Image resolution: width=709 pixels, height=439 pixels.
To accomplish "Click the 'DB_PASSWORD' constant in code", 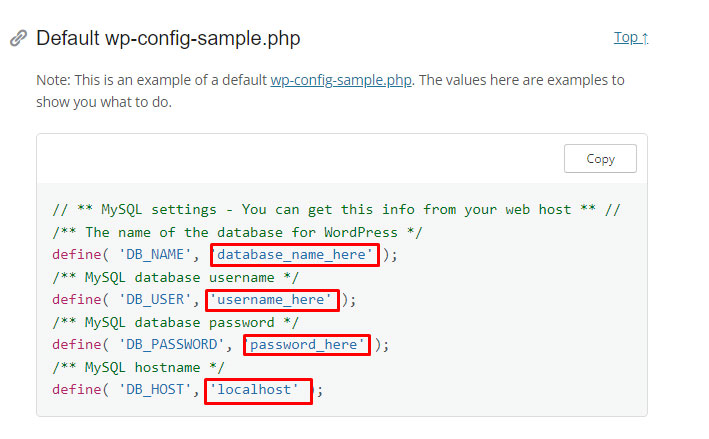I will point(171,345).
